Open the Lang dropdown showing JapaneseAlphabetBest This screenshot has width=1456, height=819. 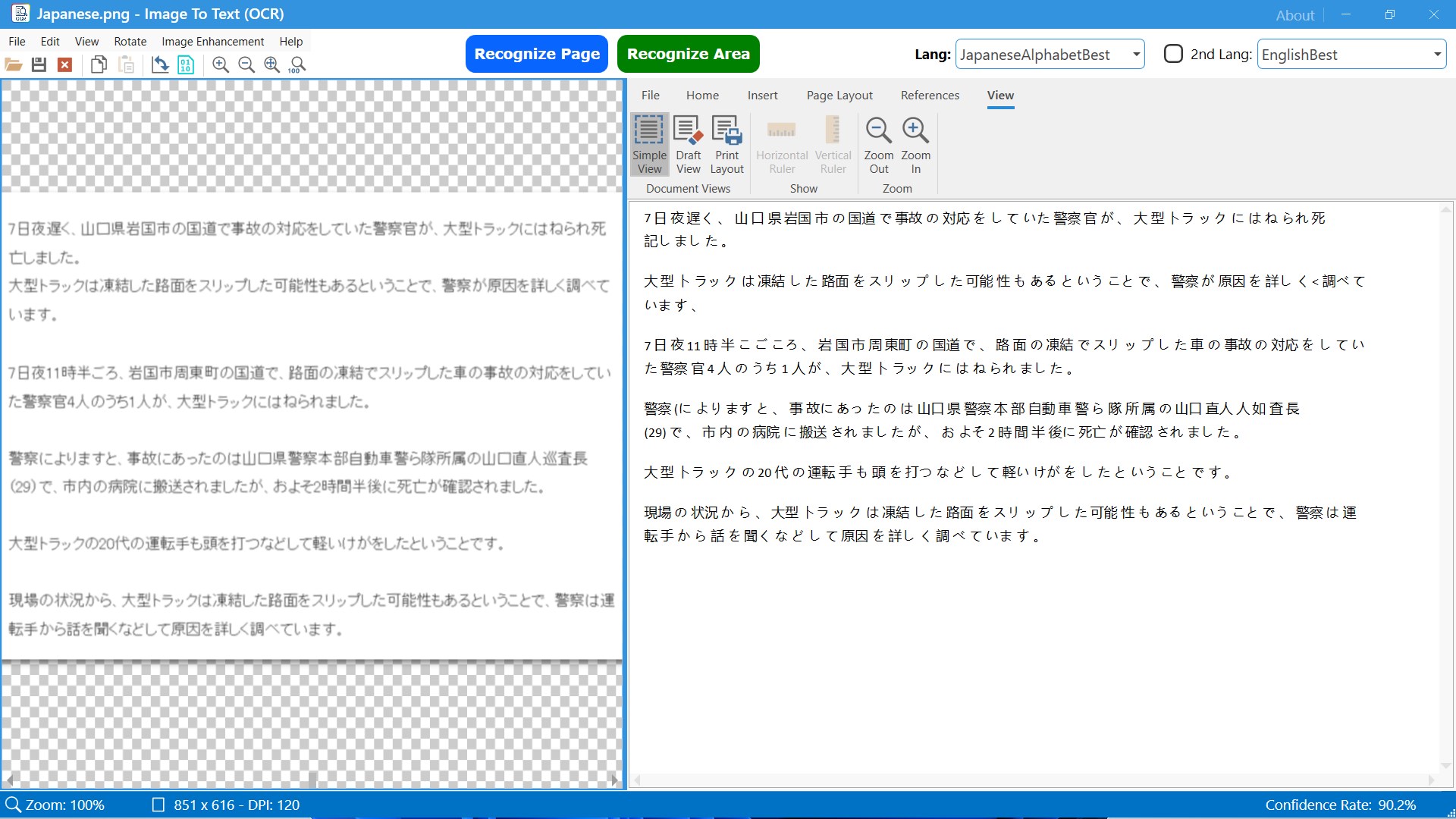click(1050, 54)
